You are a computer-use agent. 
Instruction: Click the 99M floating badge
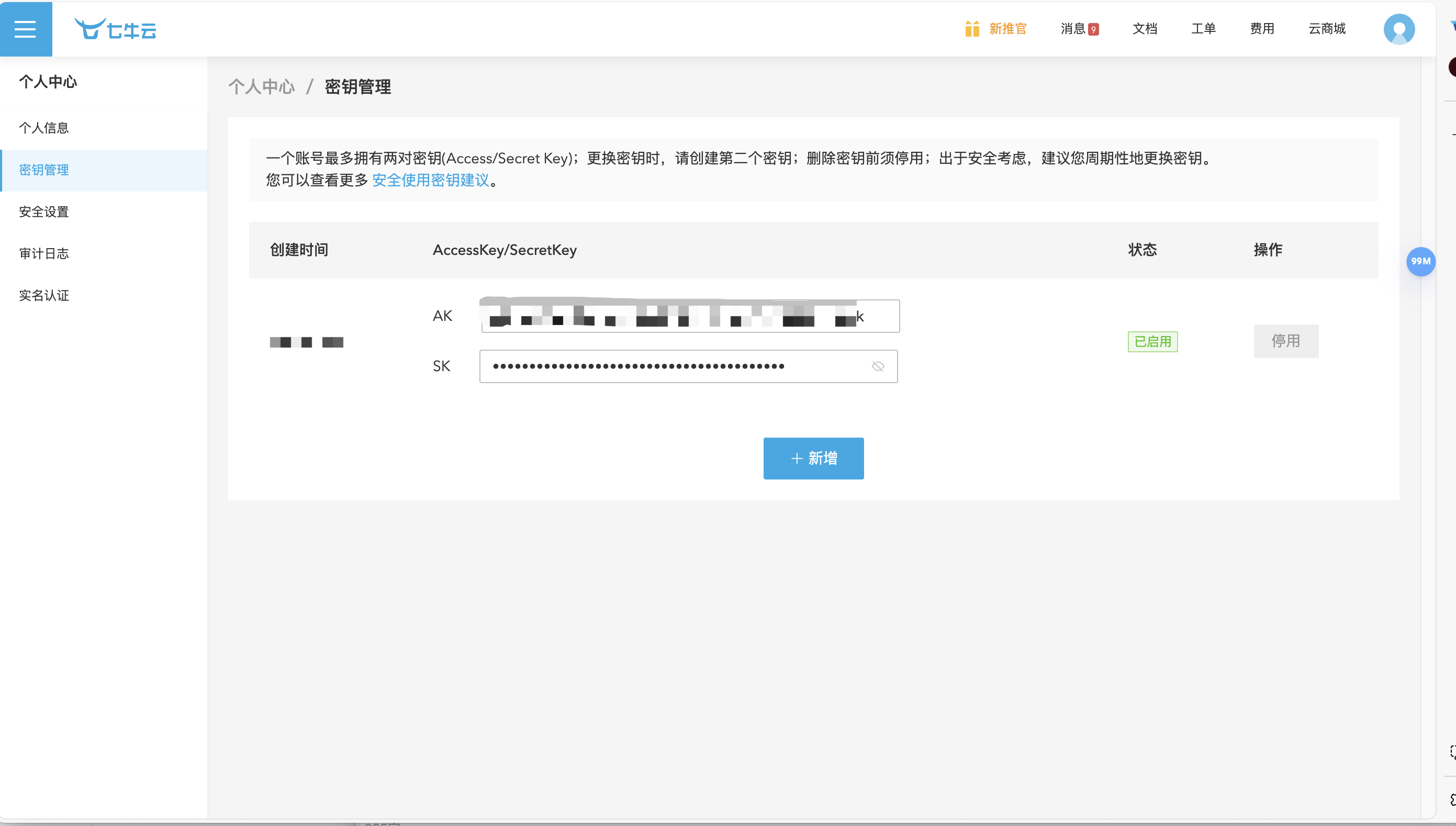tap(1420, 262)
